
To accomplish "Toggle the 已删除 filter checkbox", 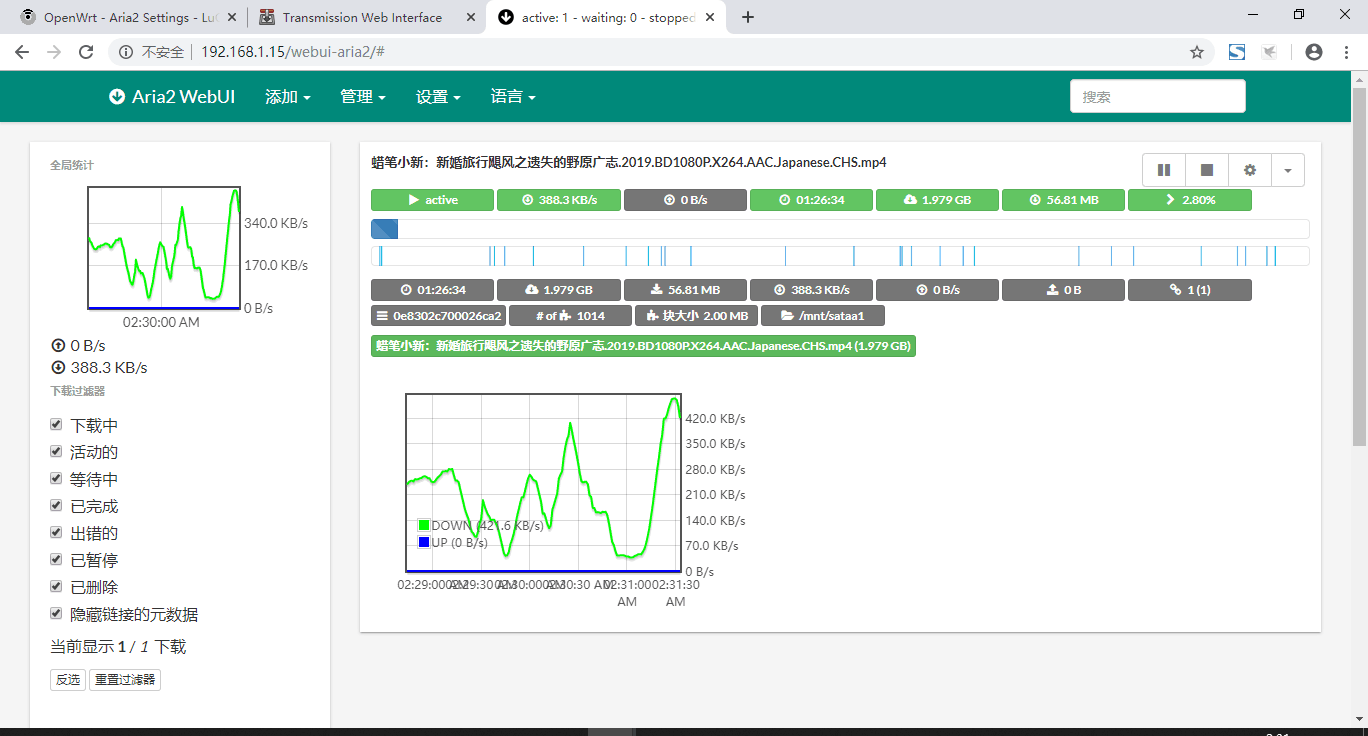I will pos(57,587).
